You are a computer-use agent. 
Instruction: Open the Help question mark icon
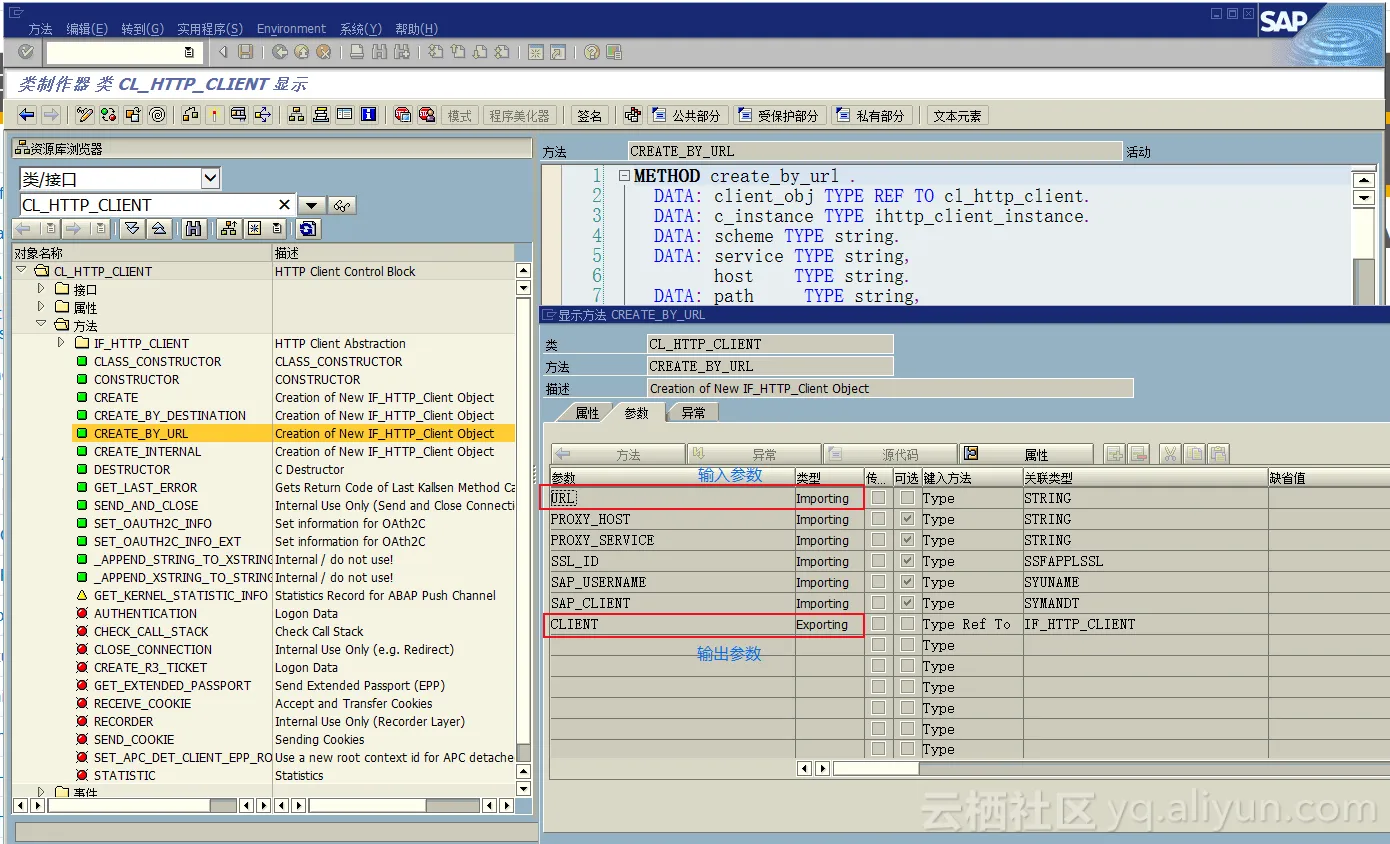click(592, 52)
